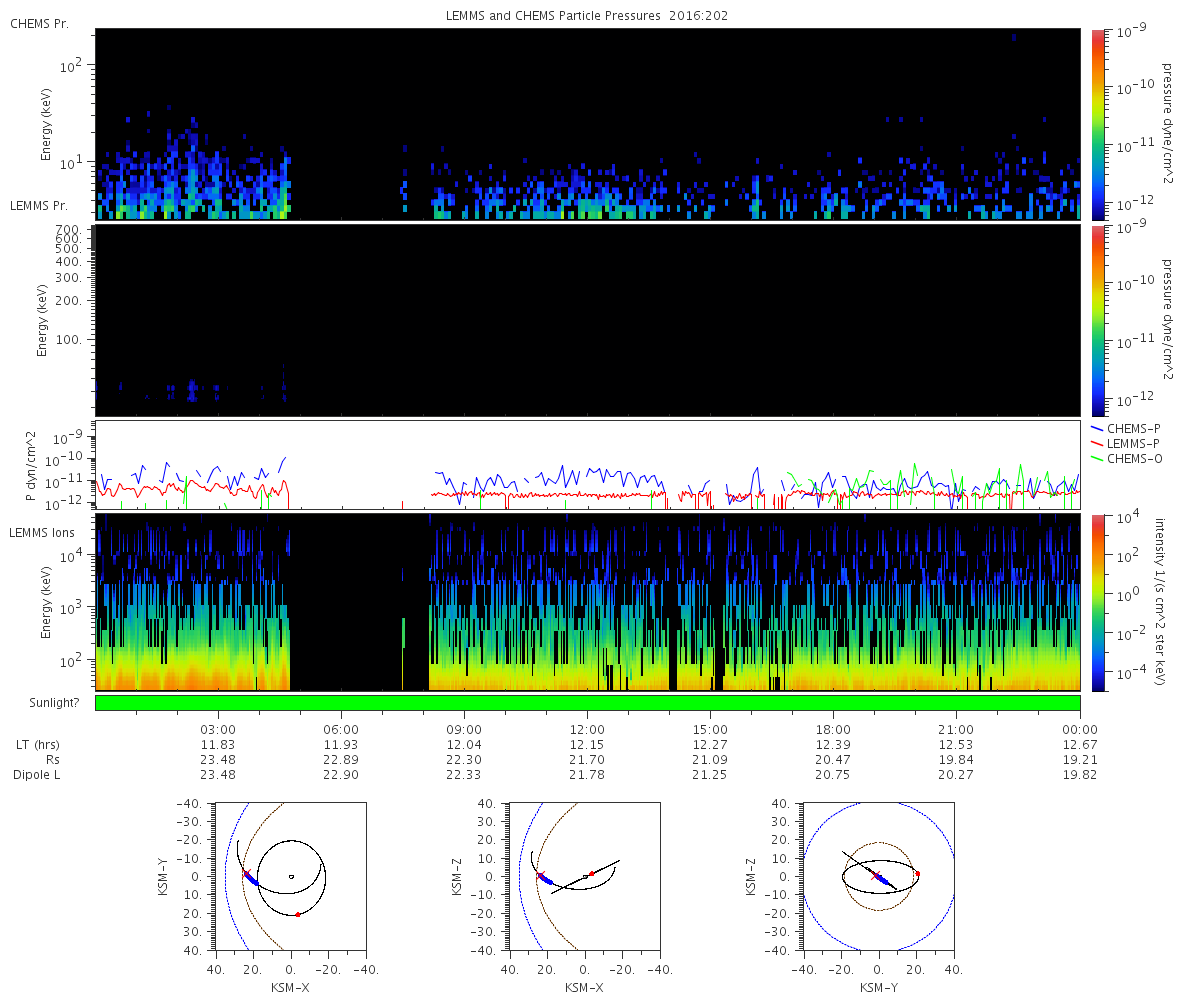The image size is (1200, 1000).
Task: Select the Dipole L row label
Action: tap(38, 775)
